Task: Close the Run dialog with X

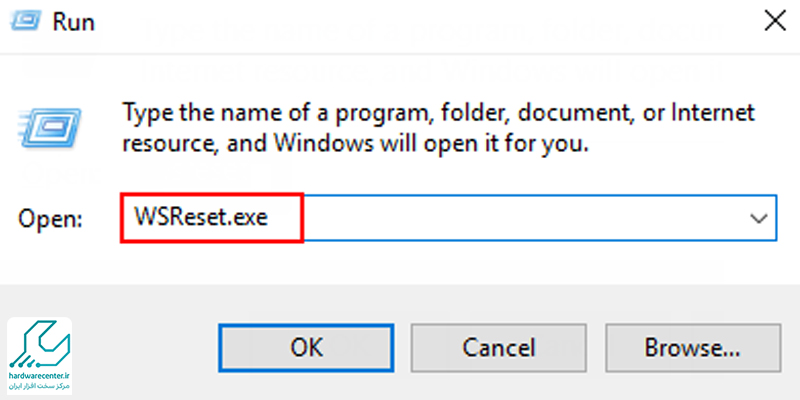Action: (x=773, y=21)
